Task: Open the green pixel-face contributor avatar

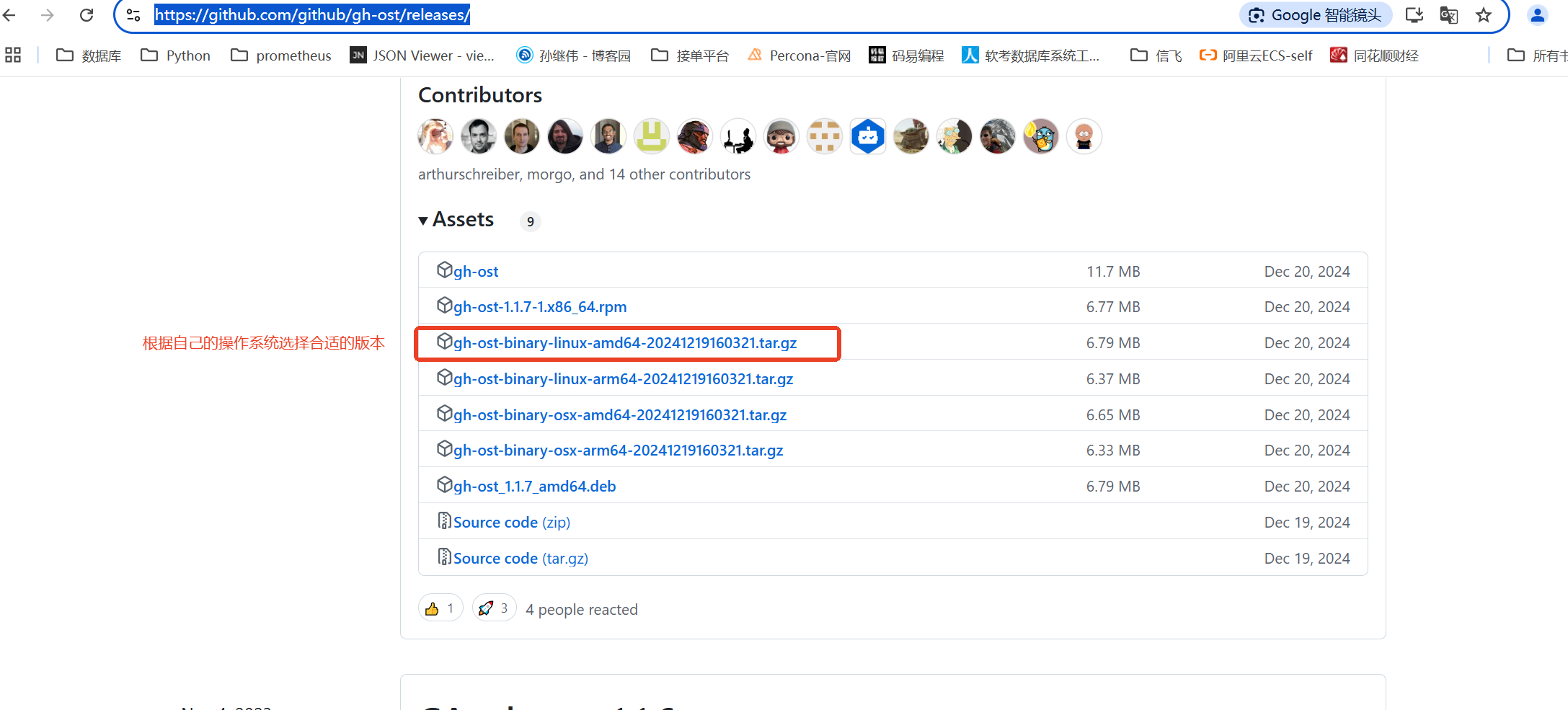Action: coord(652,136)
